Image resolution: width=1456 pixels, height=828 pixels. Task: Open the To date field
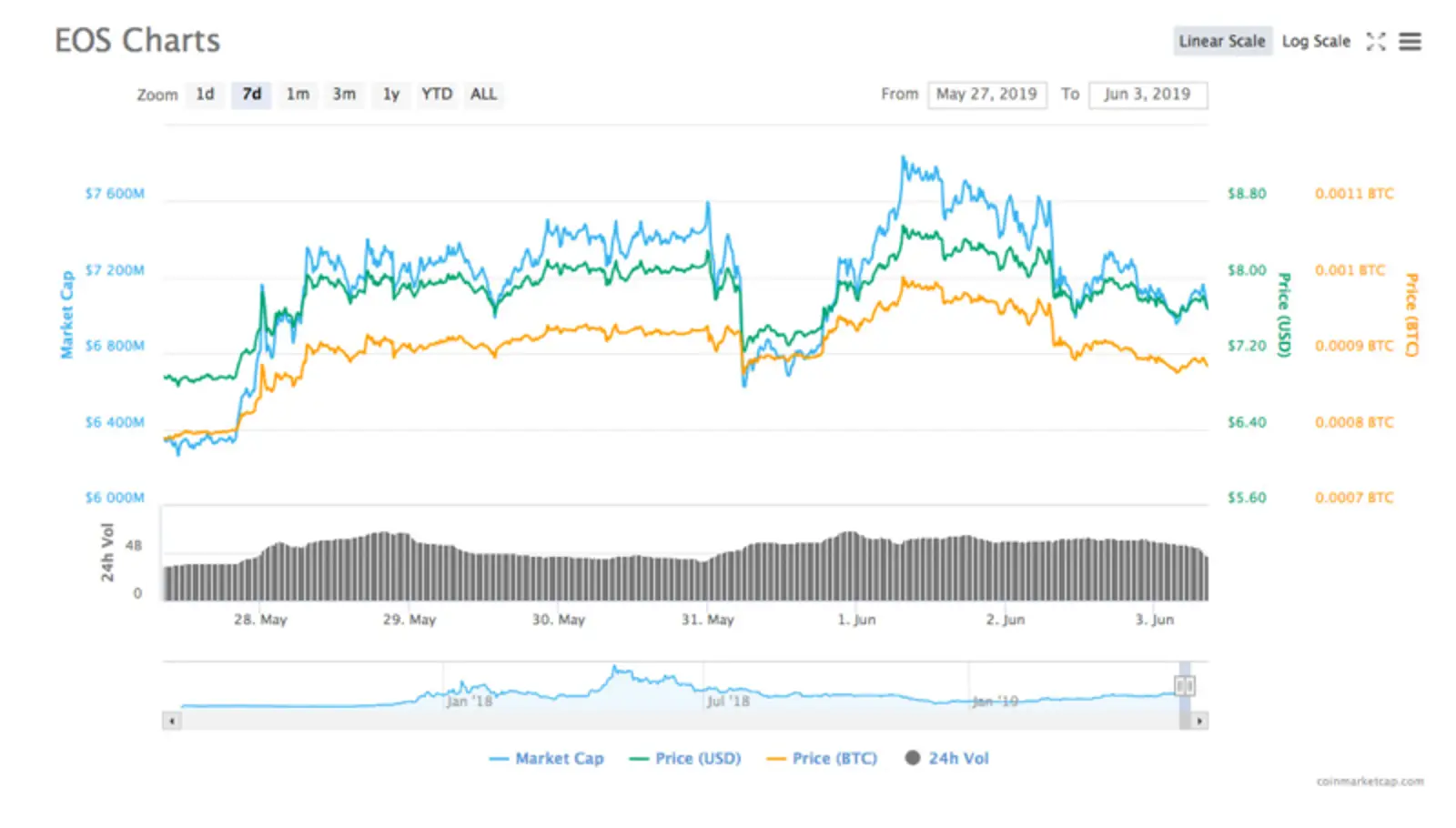[1148, 95]
